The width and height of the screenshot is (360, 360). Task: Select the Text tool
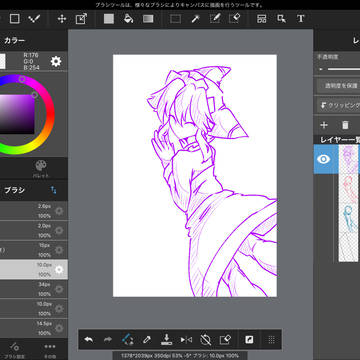click(301, 19)
